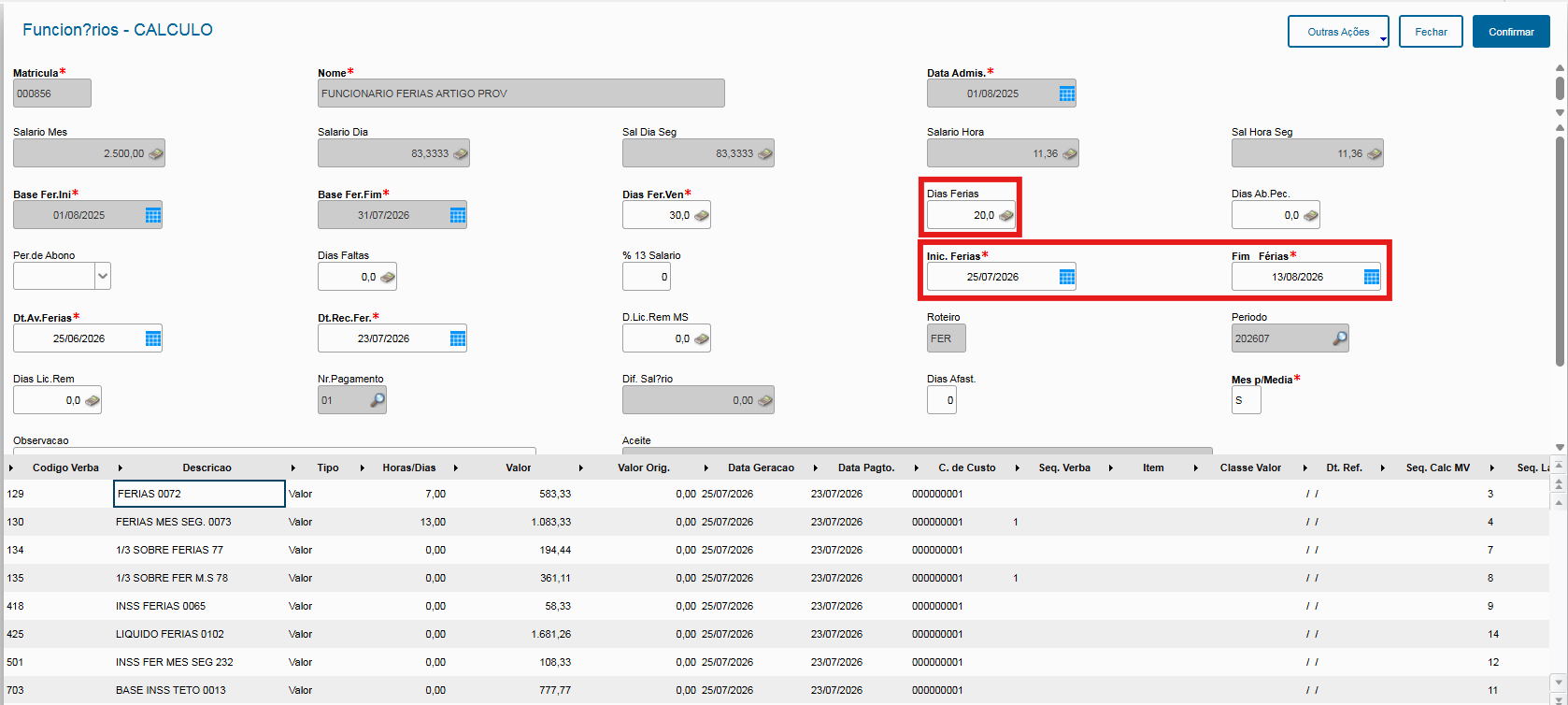Viewport: 1568px width, 705px height.
Task: Sort by C. de Custo column header
Action: (967, 468)
